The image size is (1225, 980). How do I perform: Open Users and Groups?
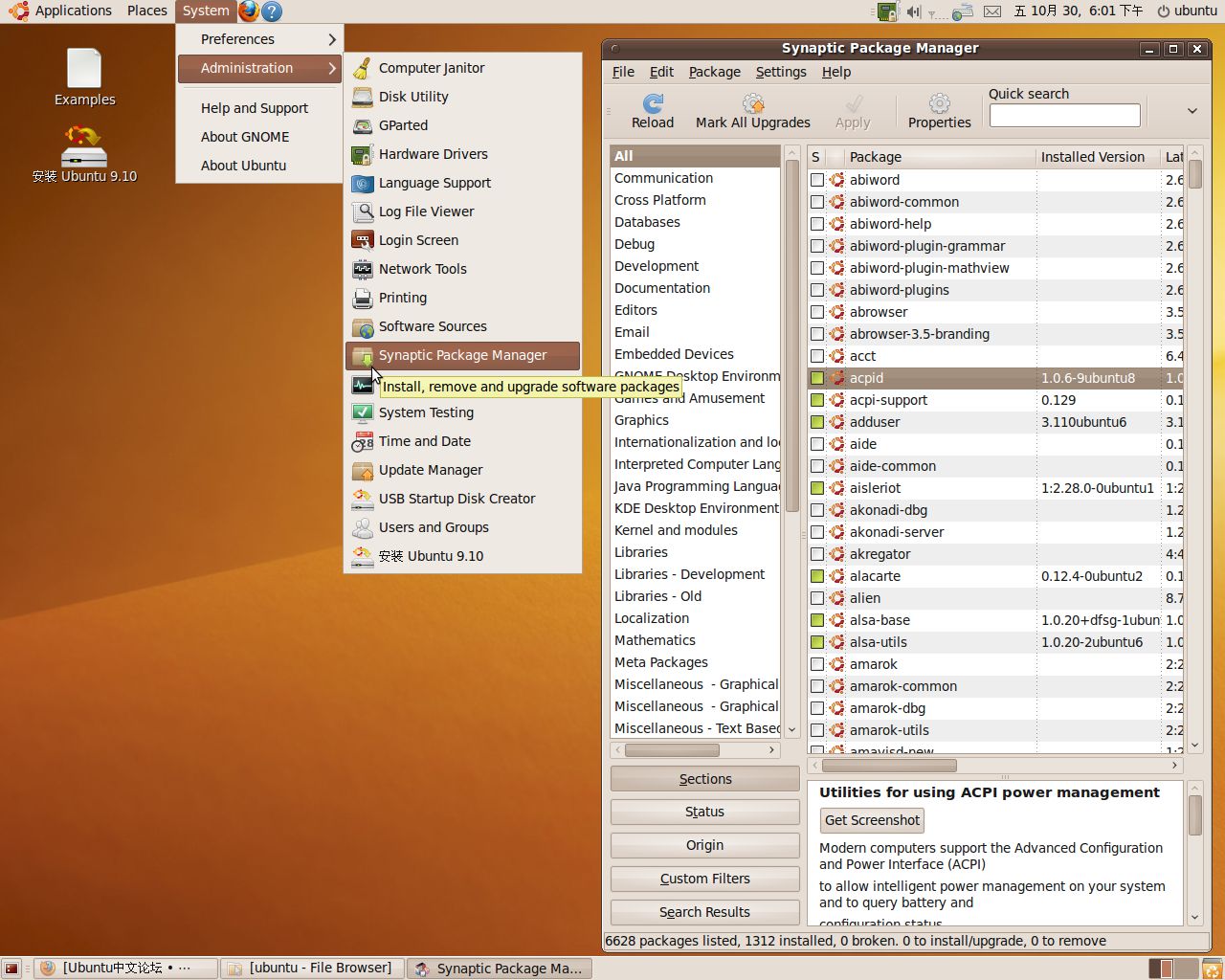(462, 527)
